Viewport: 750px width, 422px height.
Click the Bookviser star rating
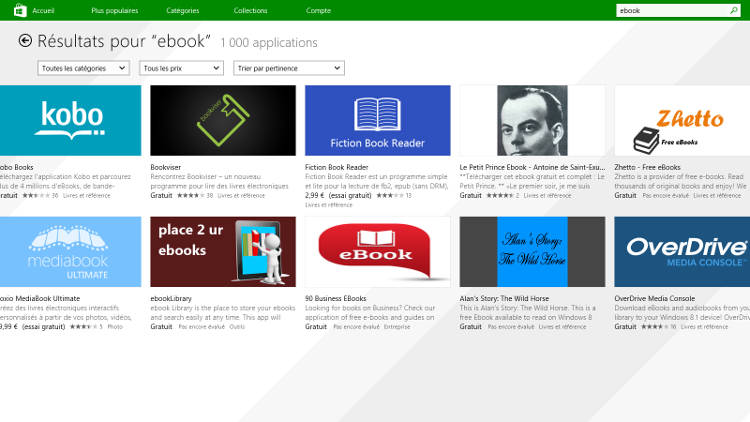tap(191, 195)
